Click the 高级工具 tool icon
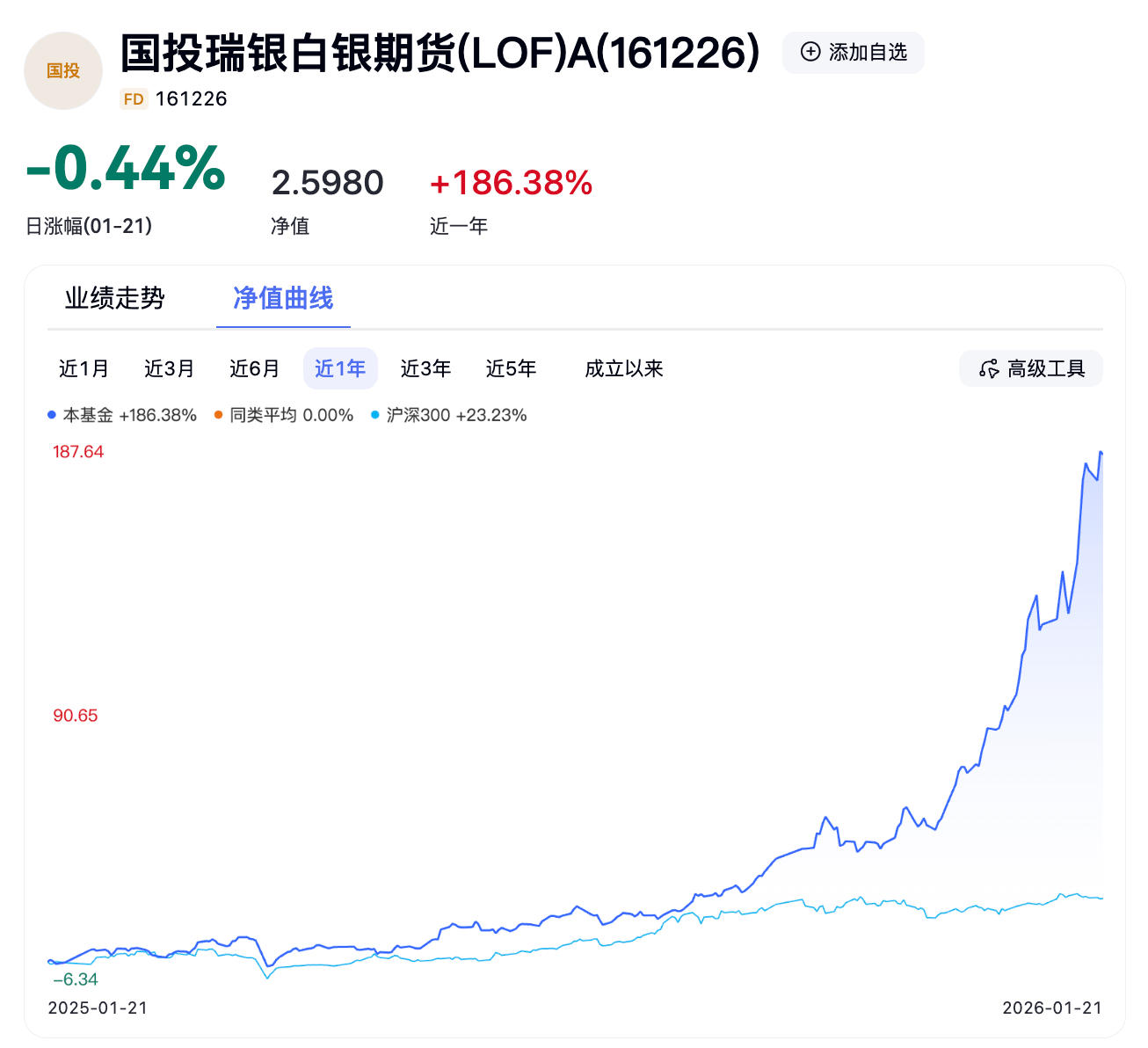 [x=988, y=368]
